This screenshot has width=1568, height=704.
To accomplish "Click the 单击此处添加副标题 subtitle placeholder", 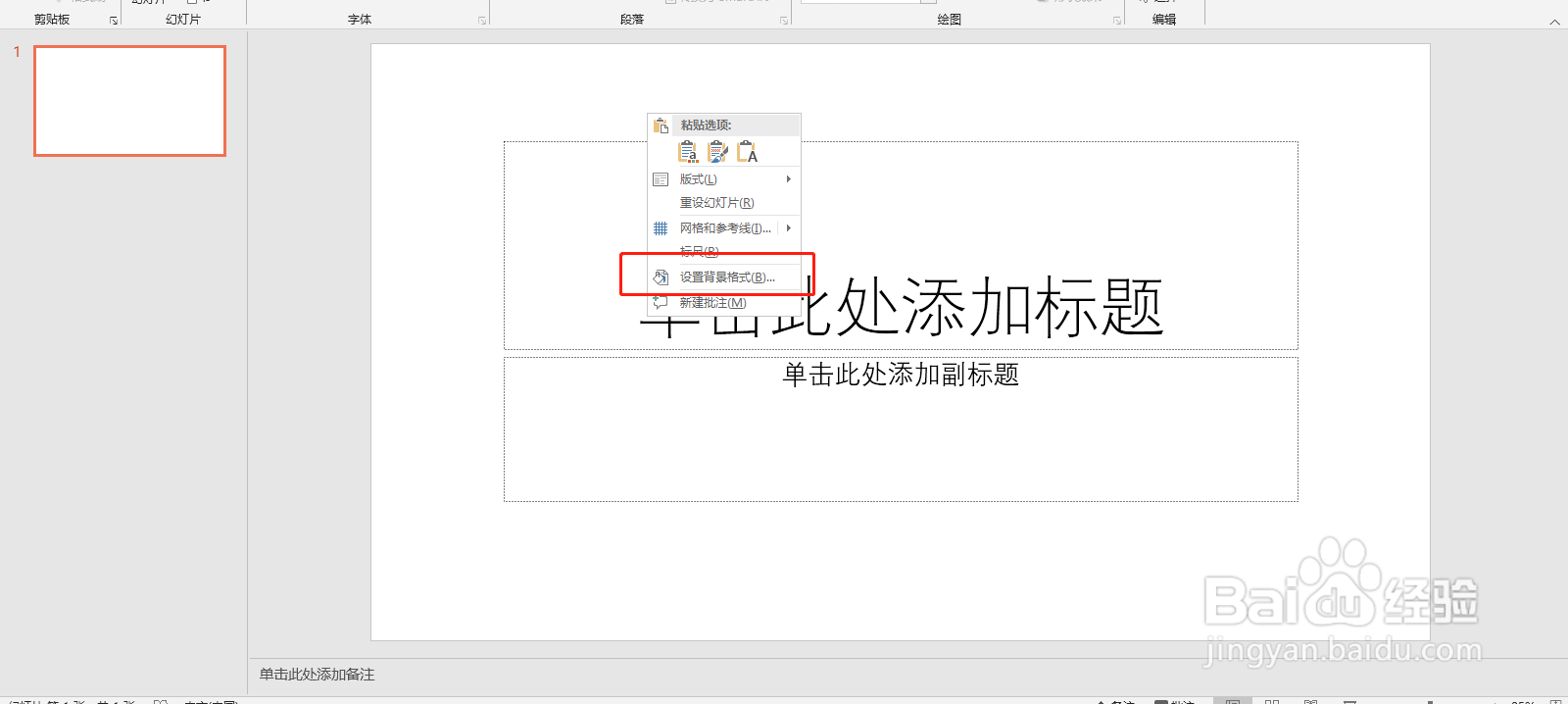I will coord(901,429).
